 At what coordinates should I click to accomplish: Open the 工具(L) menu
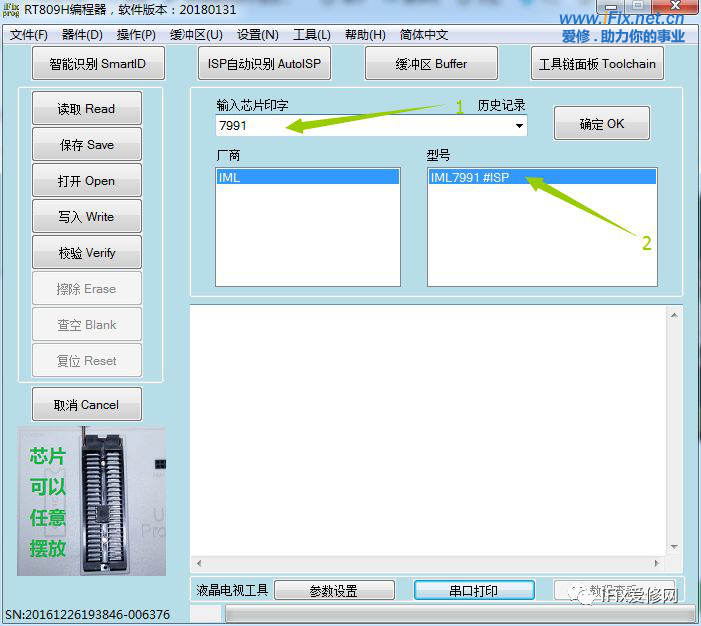pos(312,34)
